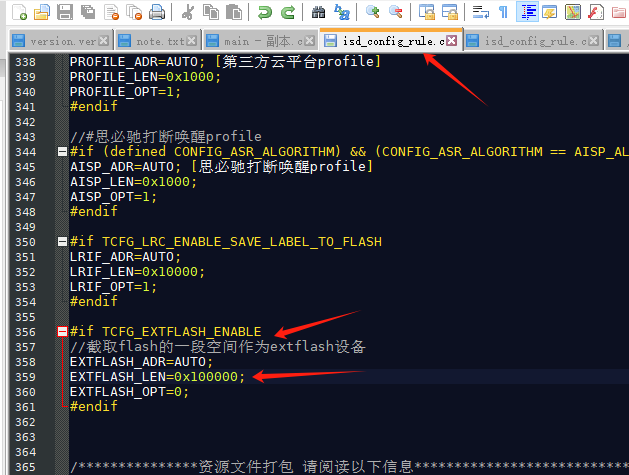
Task: Create a new file with New icon
Action: click(x=19, y=12)
